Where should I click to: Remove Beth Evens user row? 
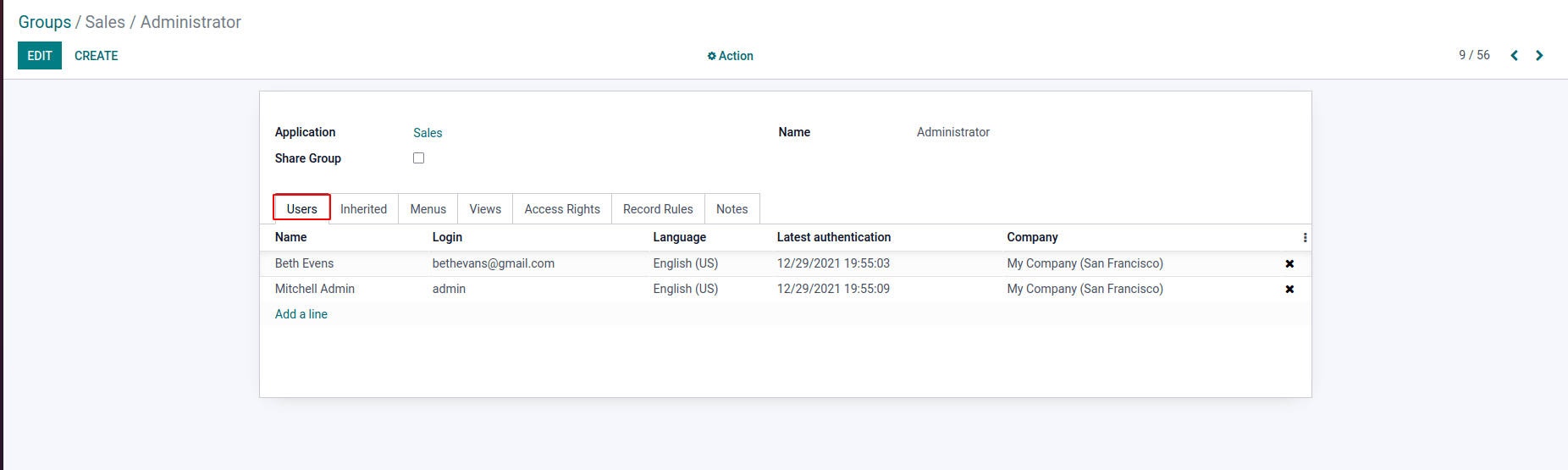point(1289,264)
